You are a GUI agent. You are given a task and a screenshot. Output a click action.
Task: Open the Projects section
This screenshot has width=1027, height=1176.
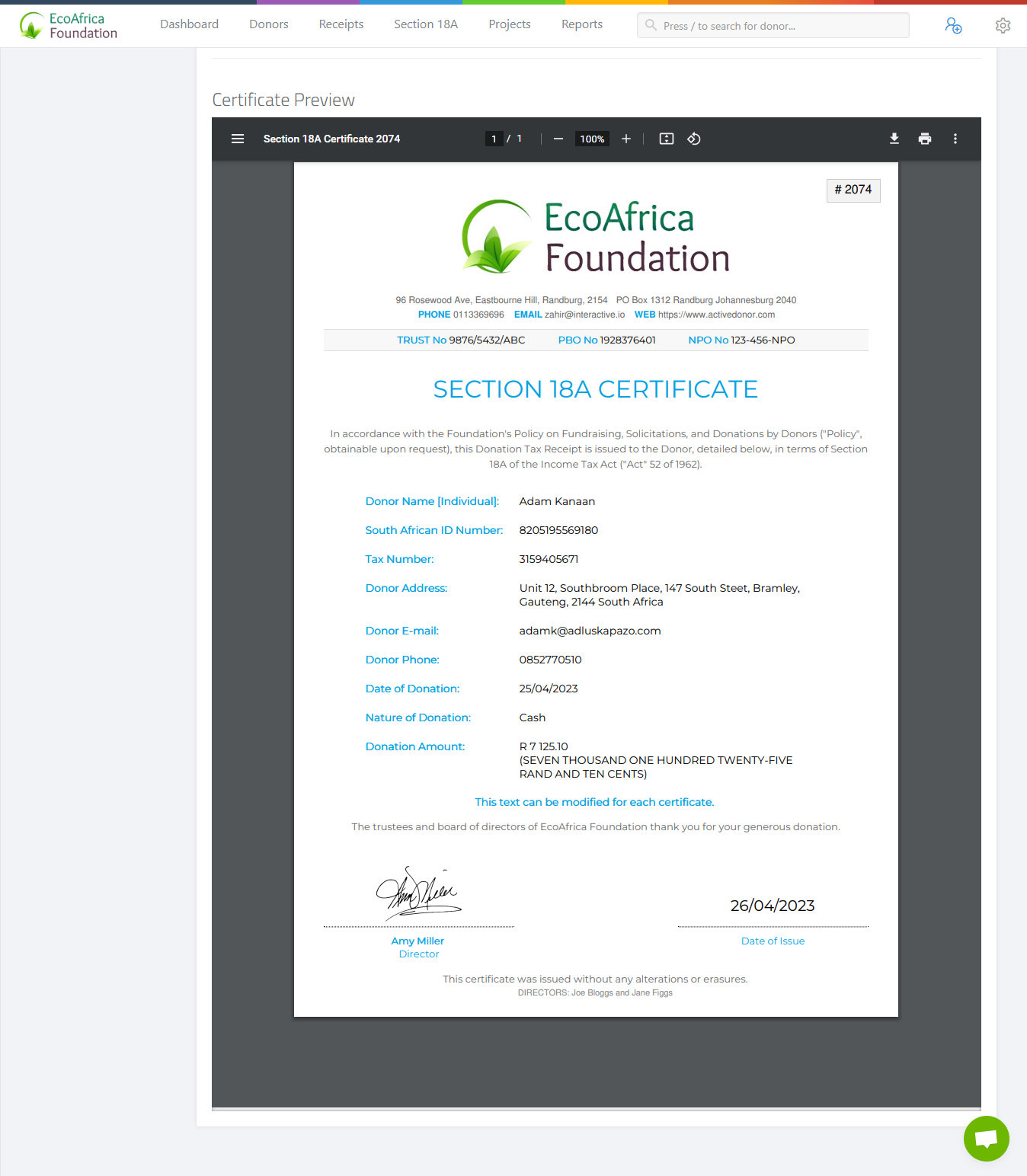[x=509, y=24]
